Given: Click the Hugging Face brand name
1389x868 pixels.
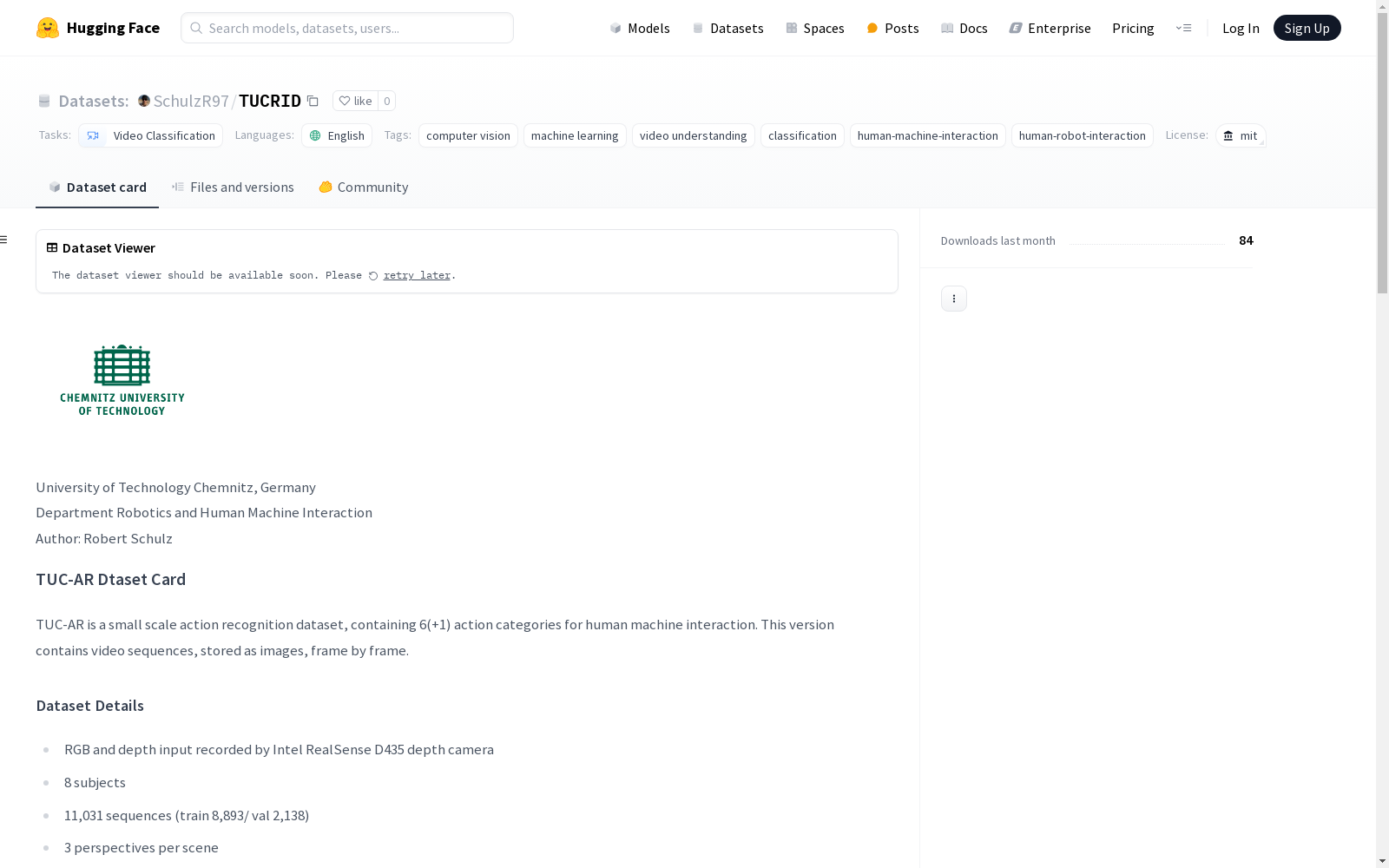Looking at the screenshot, I should (x=113, y=28).
